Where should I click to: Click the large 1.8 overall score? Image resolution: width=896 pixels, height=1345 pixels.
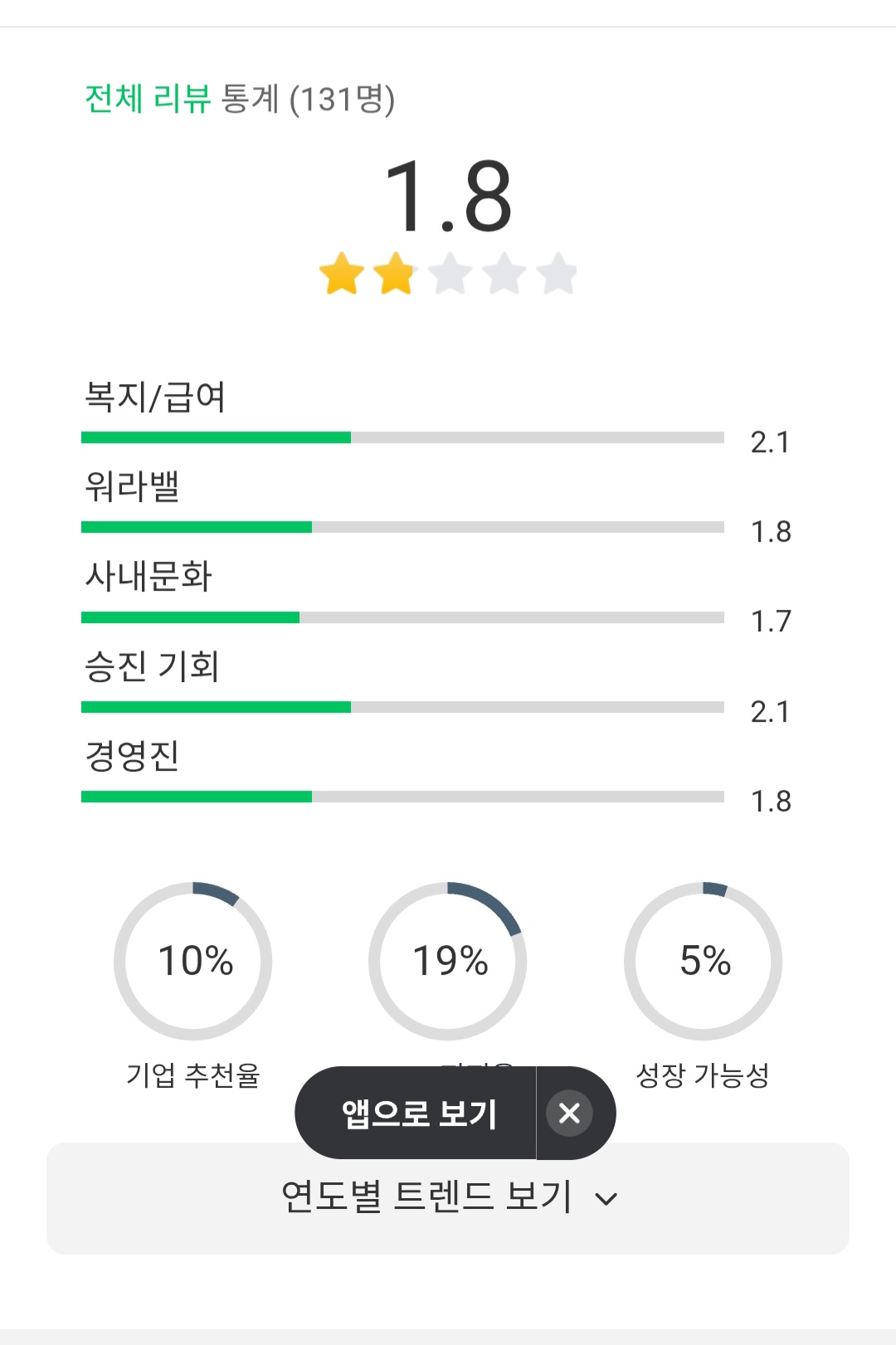pyautogui.click(x=448, y=197)
